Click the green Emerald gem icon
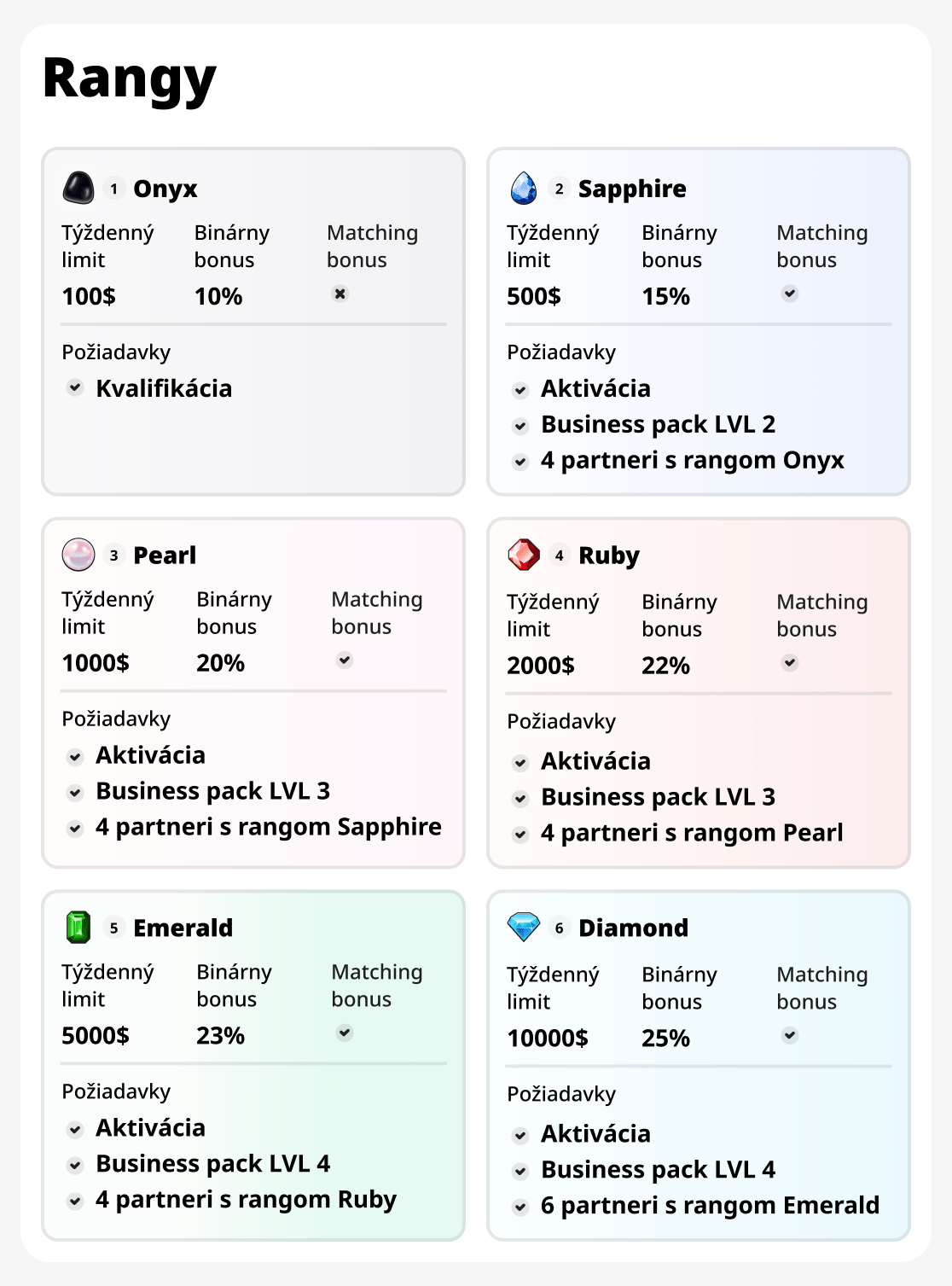952x1286 pixels. pyautogui.click(x=78, y=927)
